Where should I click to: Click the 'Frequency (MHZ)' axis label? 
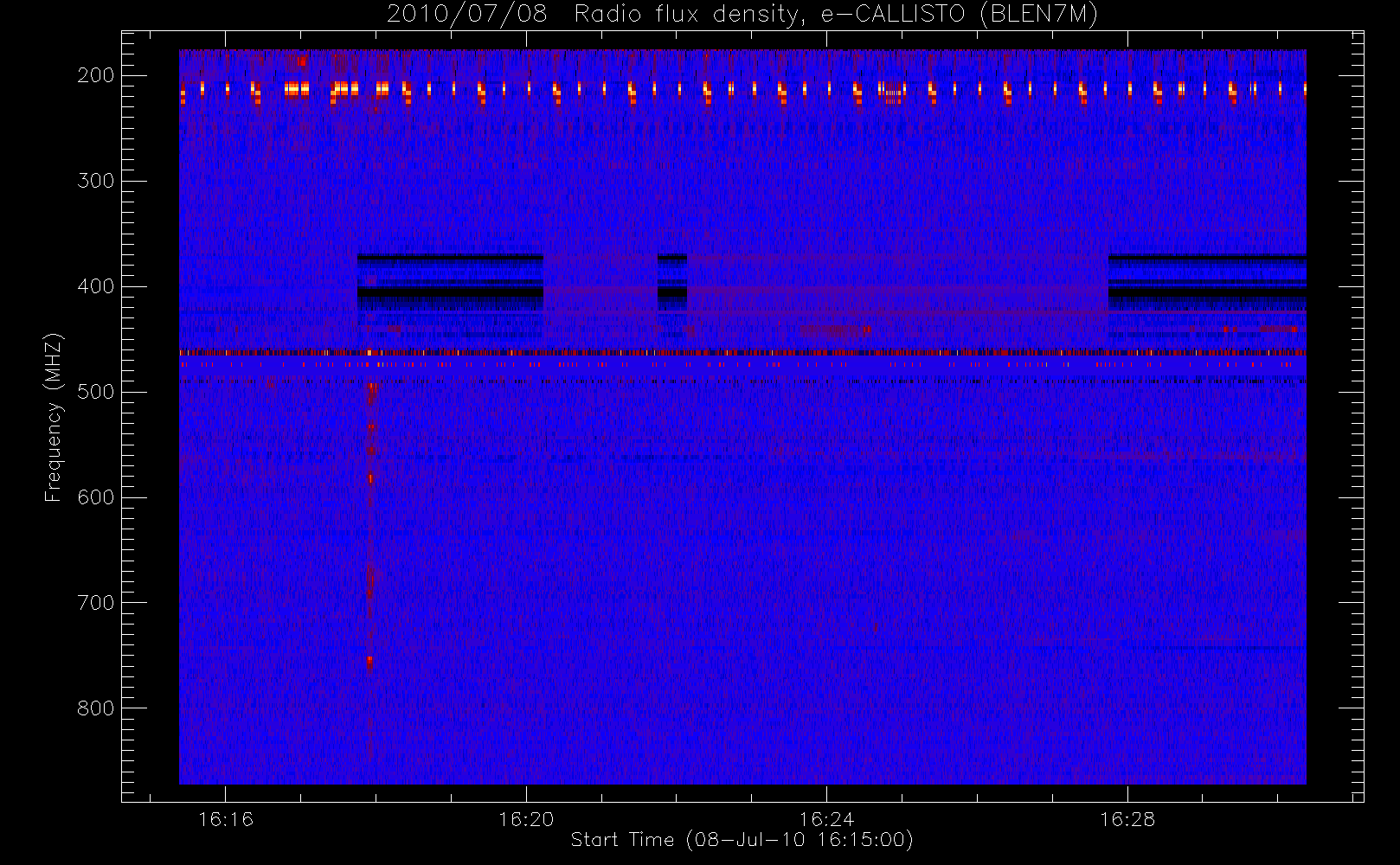point(54,417)
